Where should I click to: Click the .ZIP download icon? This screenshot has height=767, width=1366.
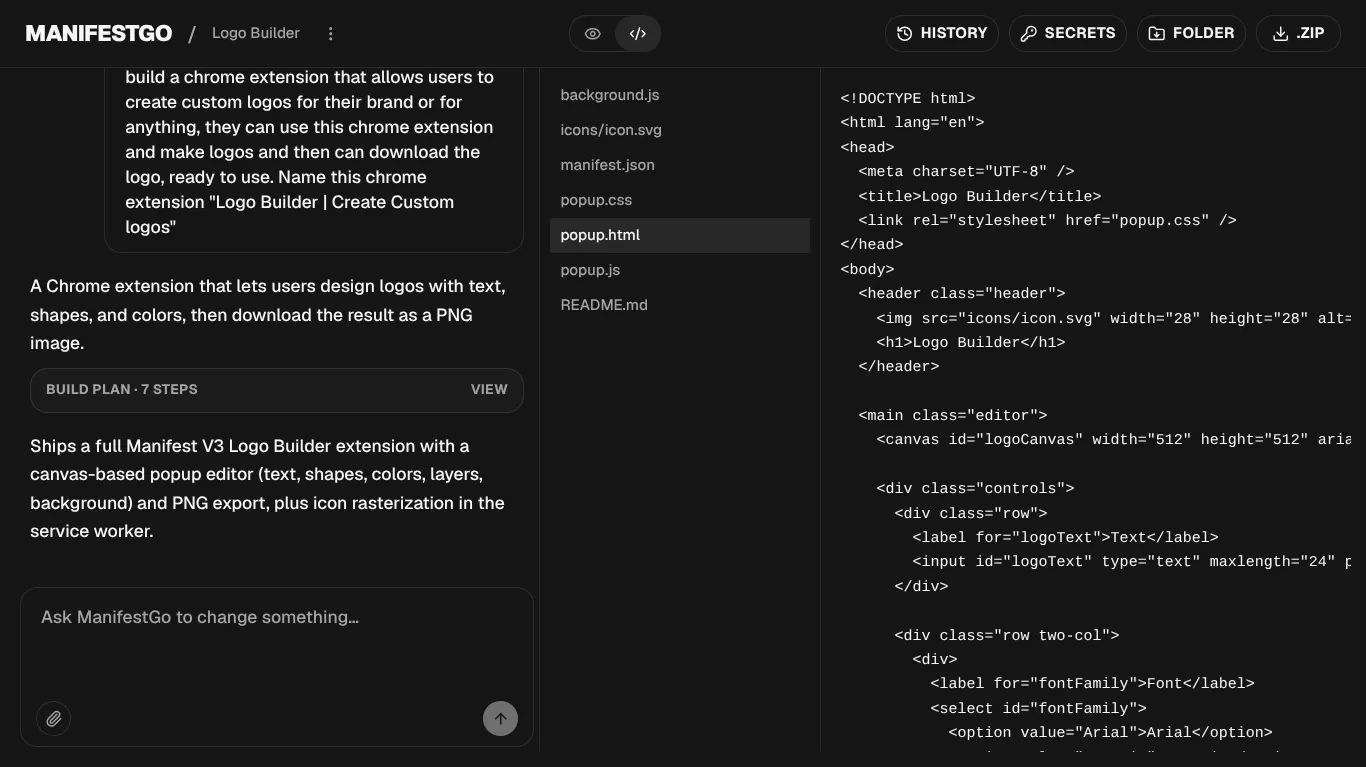pyautogui.click(x=1280, y=33)
